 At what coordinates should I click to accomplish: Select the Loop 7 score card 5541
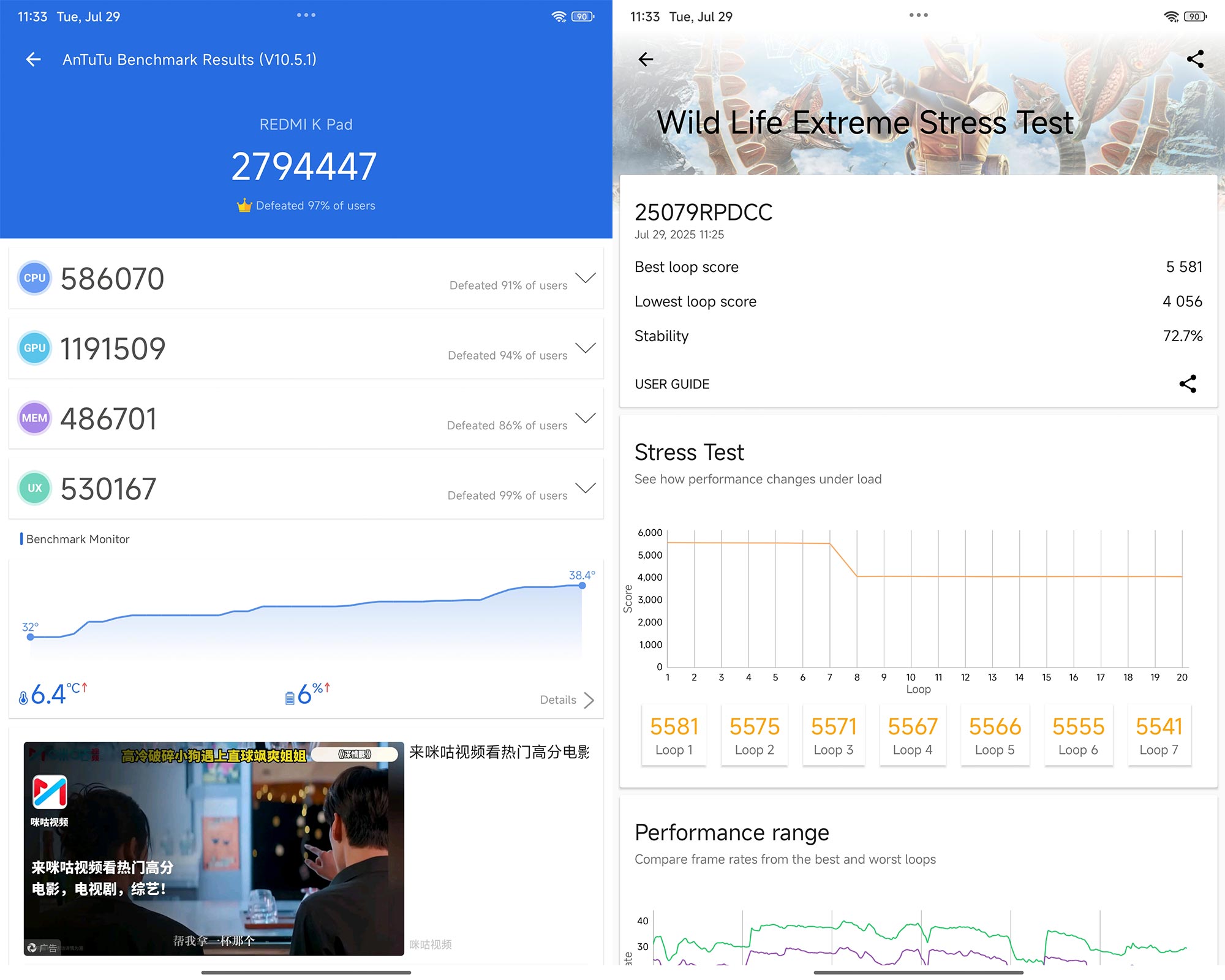(x=1159, y=735)
